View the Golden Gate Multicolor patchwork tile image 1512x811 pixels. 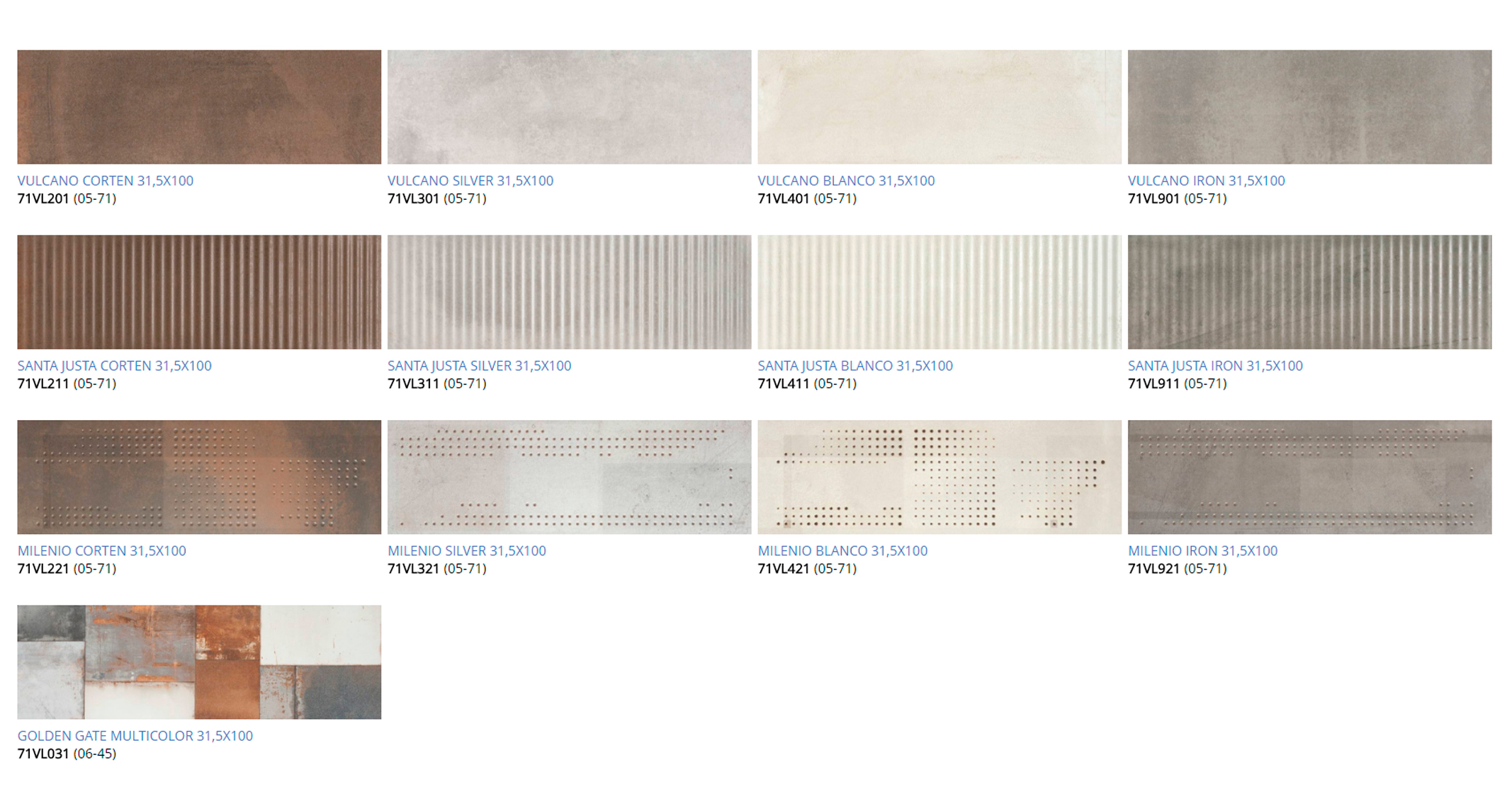pyautogui.click(x=199, y=662)
